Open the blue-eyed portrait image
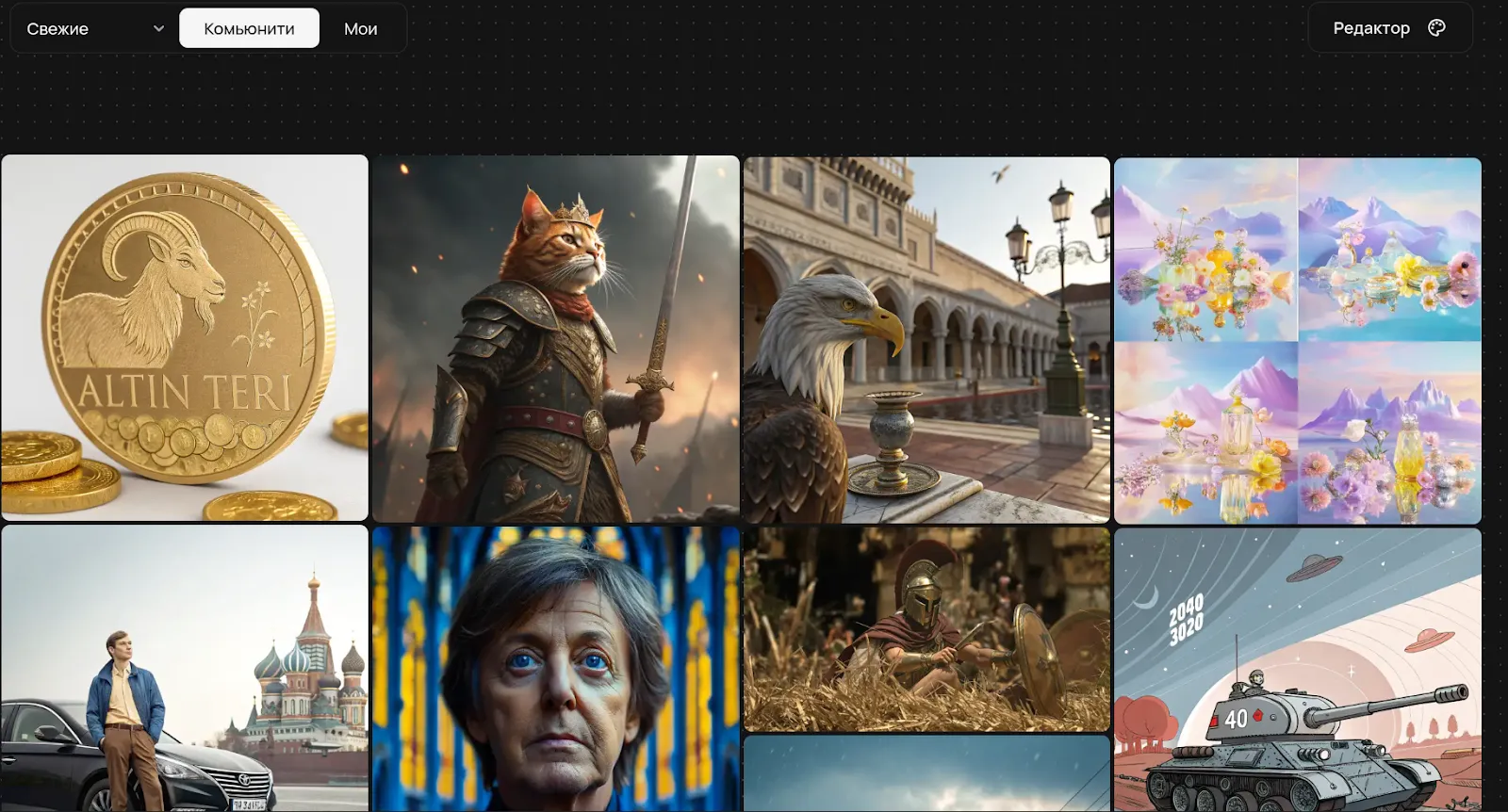 556,669
